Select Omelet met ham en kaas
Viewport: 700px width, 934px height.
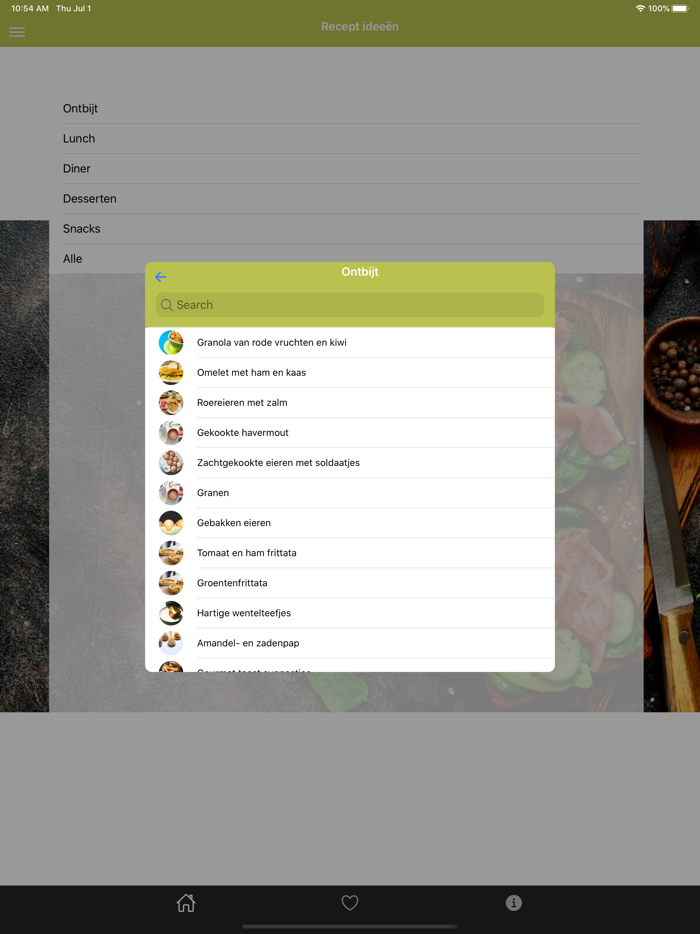coord(350,373)
